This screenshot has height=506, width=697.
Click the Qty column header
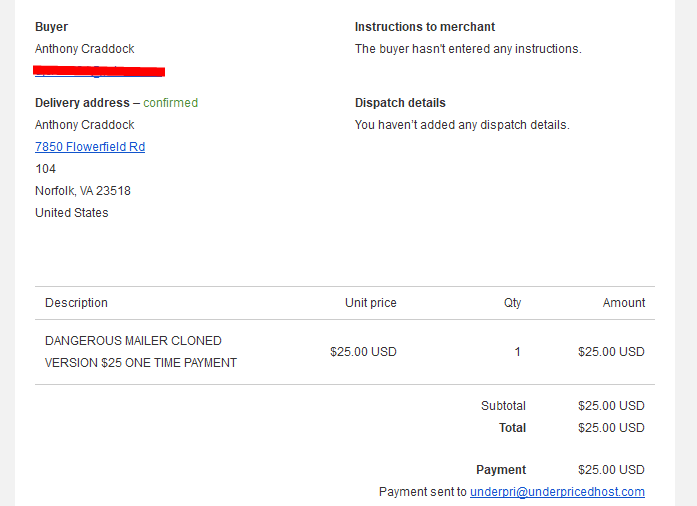(x=512, y=303)
